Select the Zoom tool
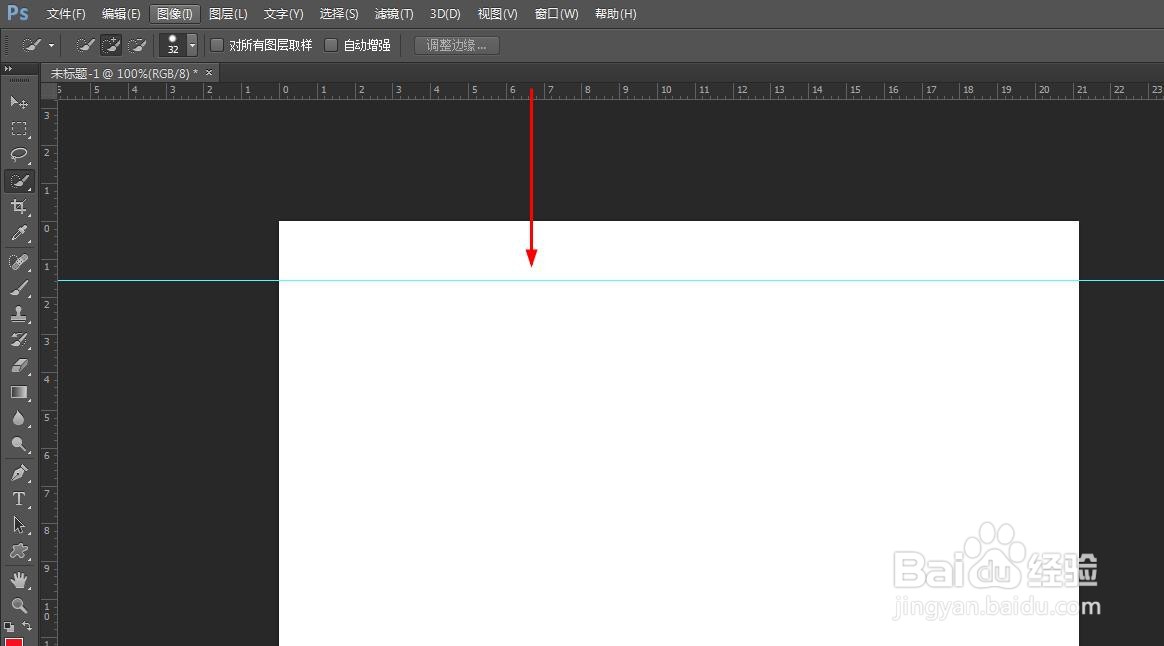1164x646 pixels. (19, 605)
